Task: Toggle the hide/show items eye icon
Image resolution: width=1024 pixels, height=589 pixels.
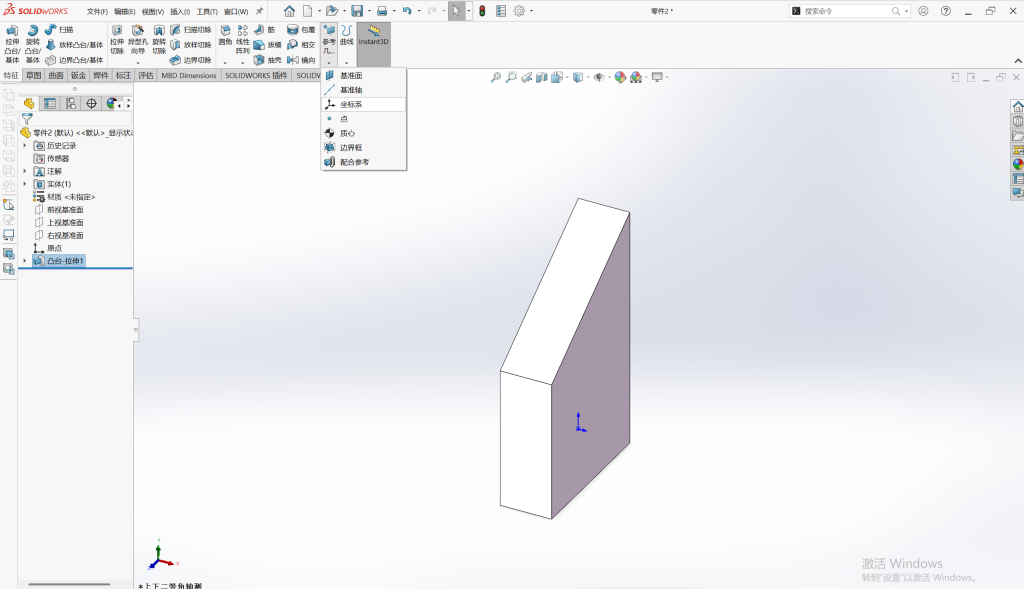Action: point(598,77)
